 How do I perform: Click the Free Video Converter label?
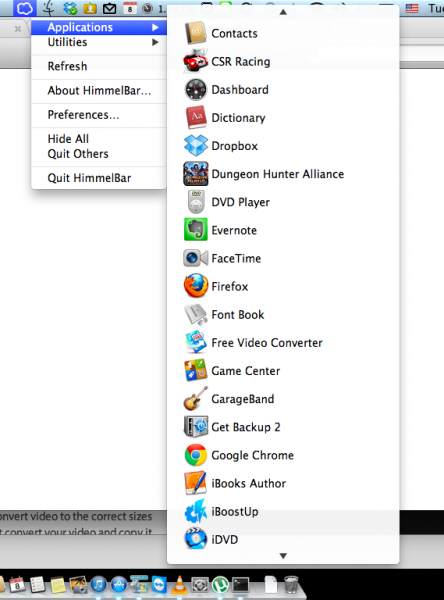[267, 343]
